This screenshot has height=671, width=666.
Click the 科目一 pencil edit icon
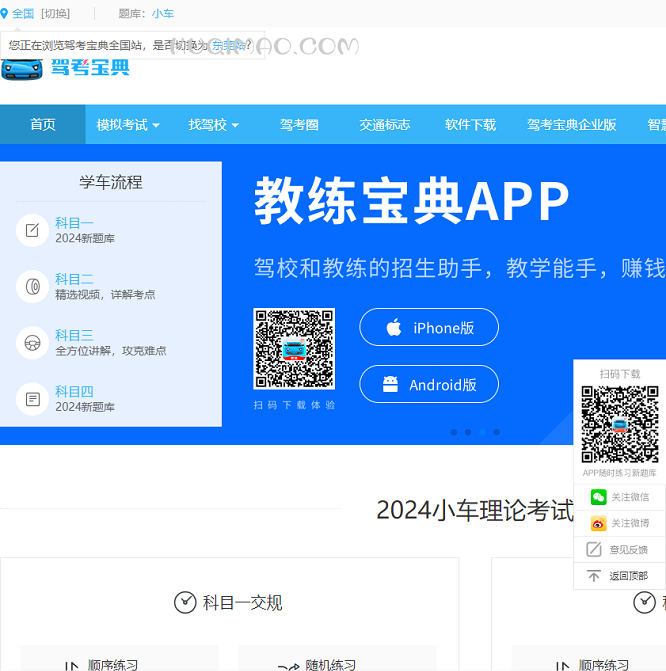pyautogui.click(x=33, y=230)
